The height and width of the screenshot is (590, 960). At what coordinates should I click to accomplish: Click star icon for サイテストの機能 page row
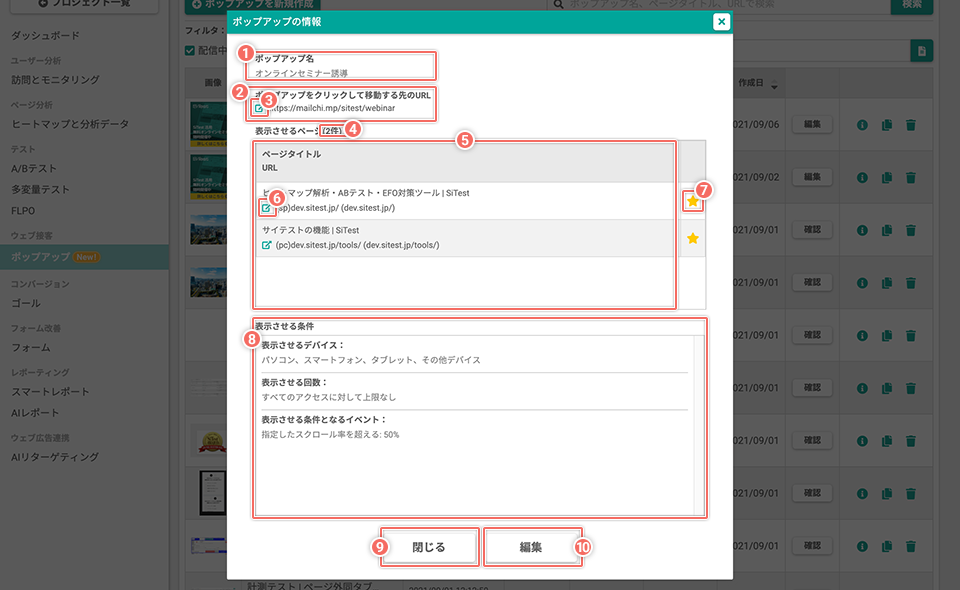(693, 239)
